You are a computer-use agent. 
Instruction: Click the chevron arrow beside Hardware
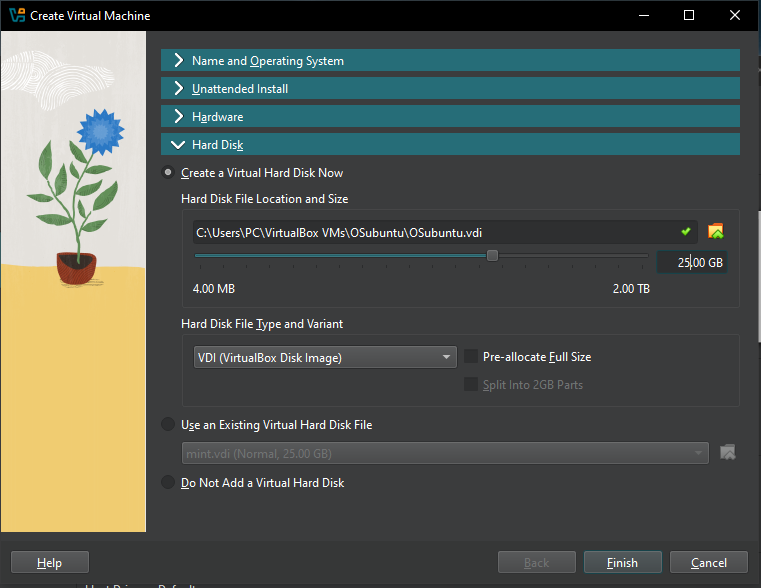point(179,117)
